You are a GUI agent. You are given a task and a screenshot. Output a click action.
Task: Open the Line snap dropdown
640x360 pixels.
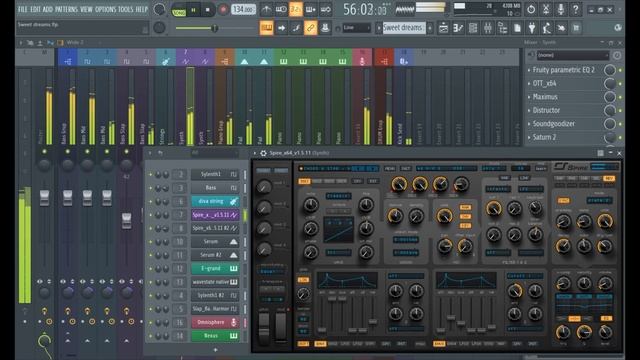click(x=356, y=28)
